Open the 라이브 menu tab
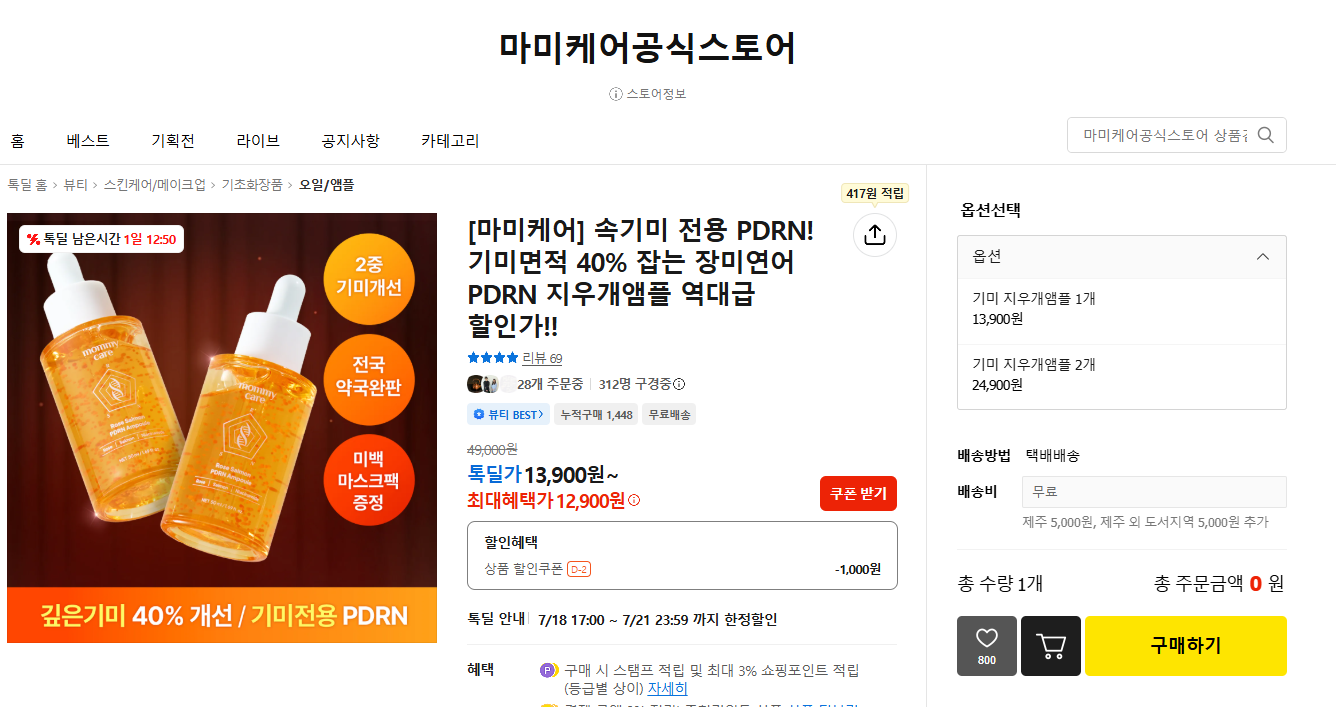1336x707 pixels. coord(258,141)
